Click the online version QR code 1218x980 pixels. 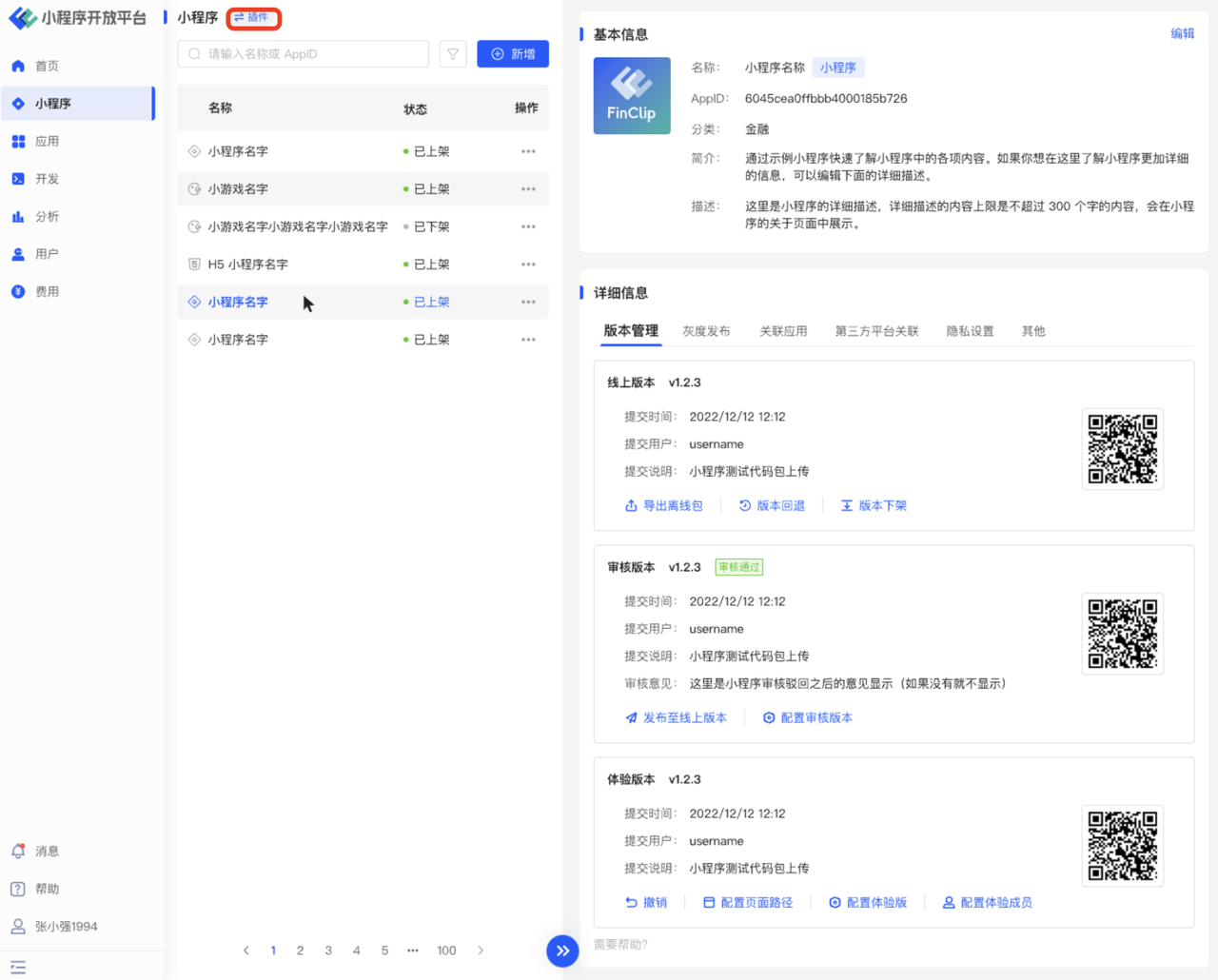pos(1122,449)
